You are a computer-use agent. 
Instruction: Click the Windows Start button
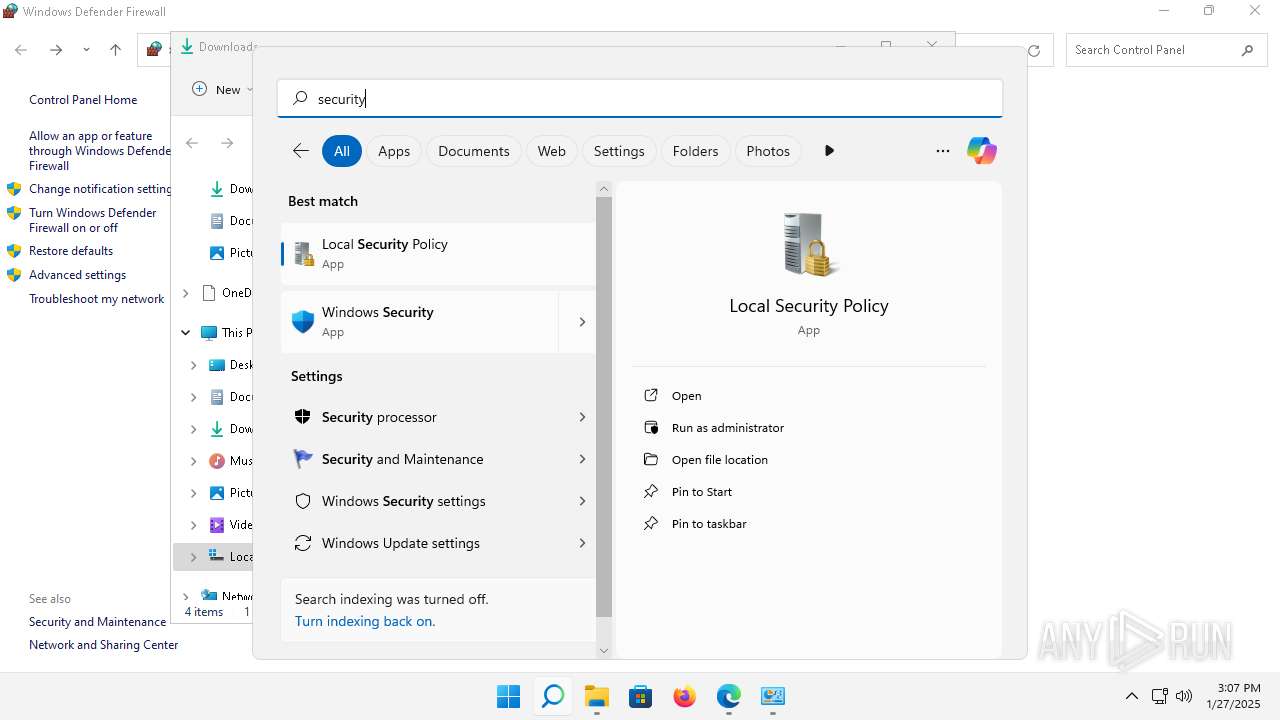coord(508,696)
